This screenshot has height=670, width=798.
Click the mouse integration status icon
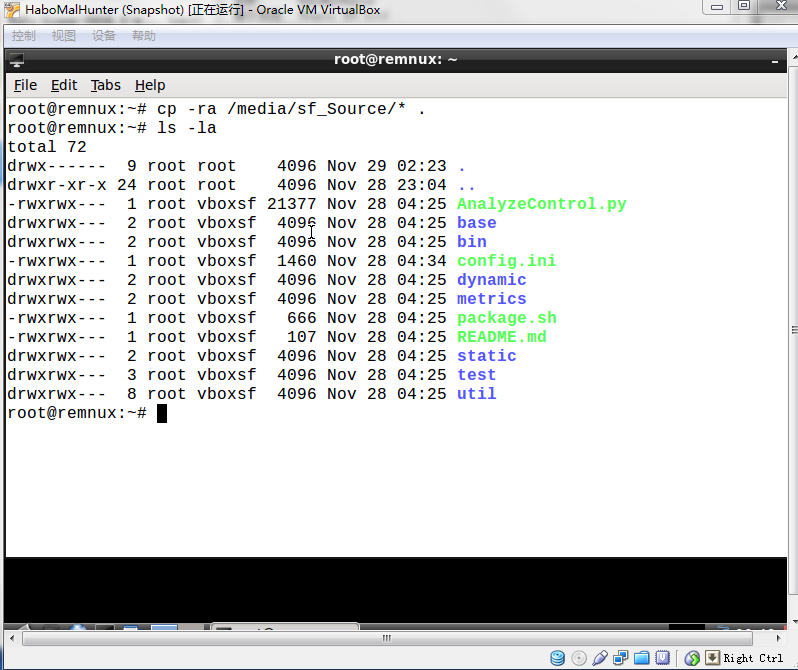tap(692, 658)
